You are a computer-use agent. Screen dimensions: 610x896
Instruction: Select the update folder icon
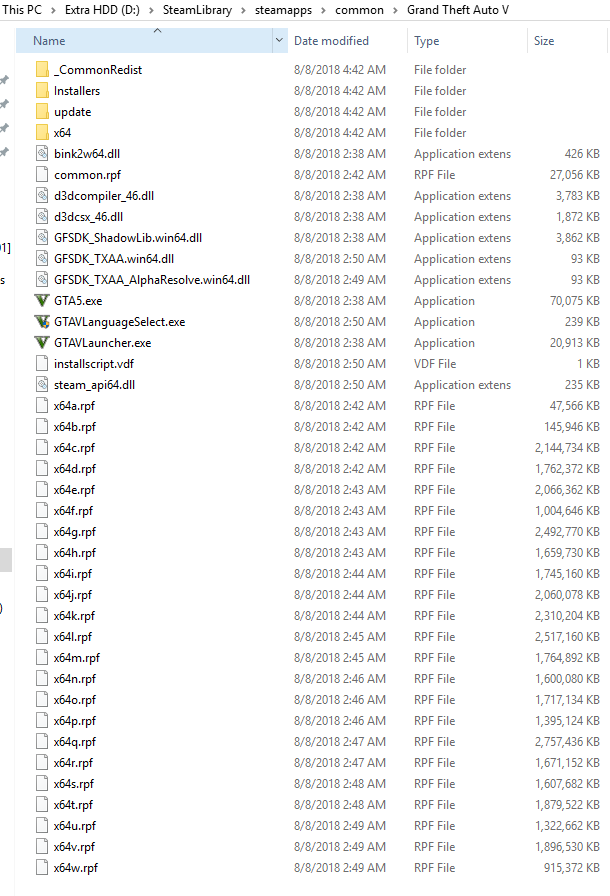pyautogui.click(x=42, y=112)
